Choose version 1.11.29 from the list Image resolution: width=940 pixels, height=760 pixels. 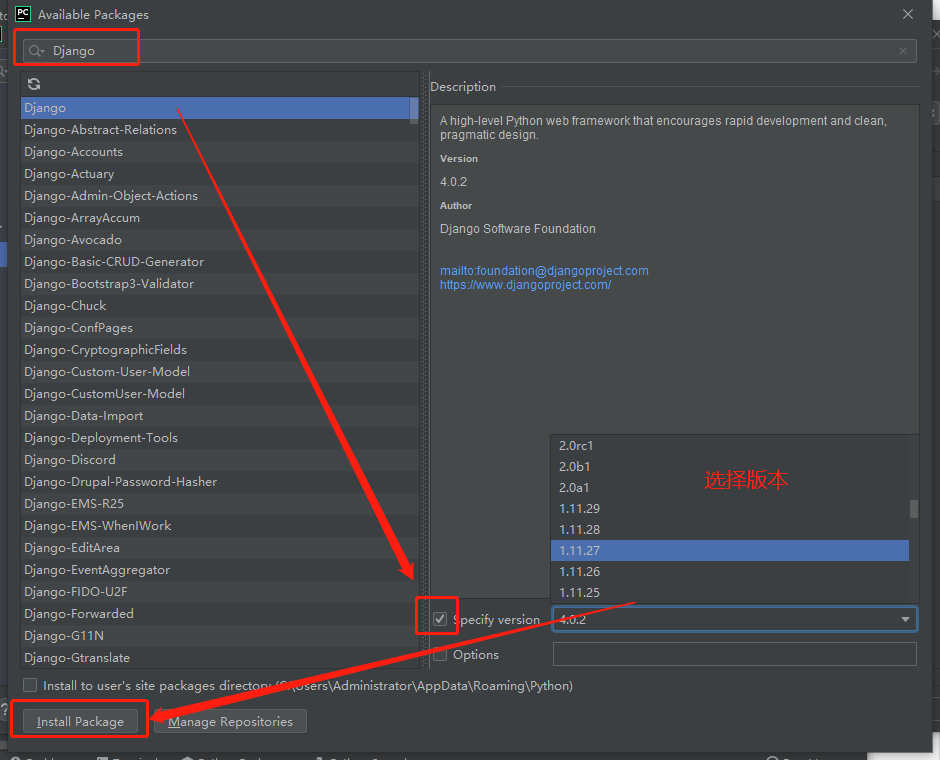pyautogui.click(x=730, y=508)
